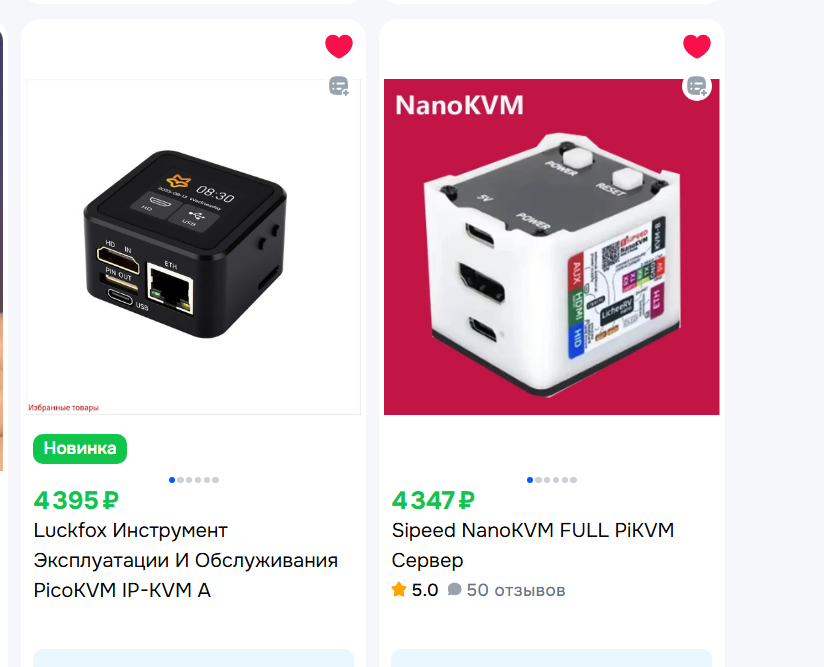This screenshot has width=824, height=667.
Task: Select second image dot for Sipeed card
Action: (x=539, y=480)
